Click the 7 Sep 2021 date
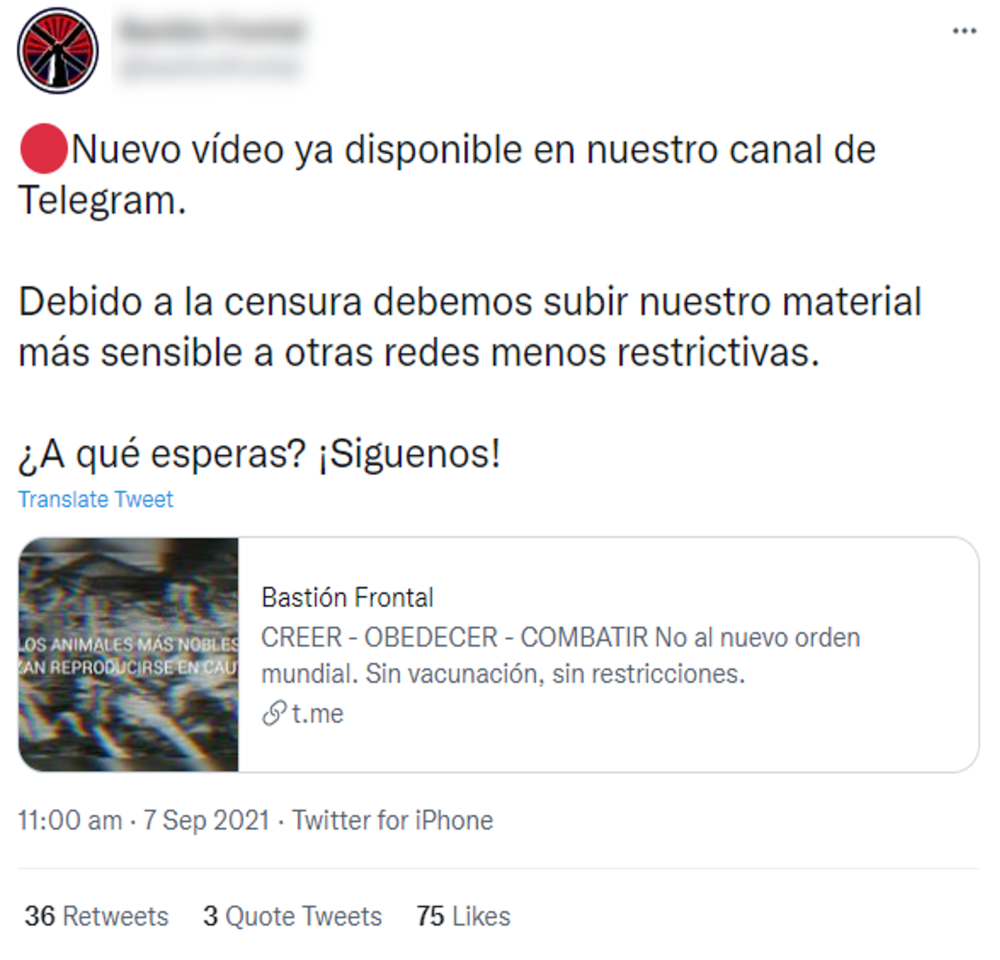 click(206, 820)
